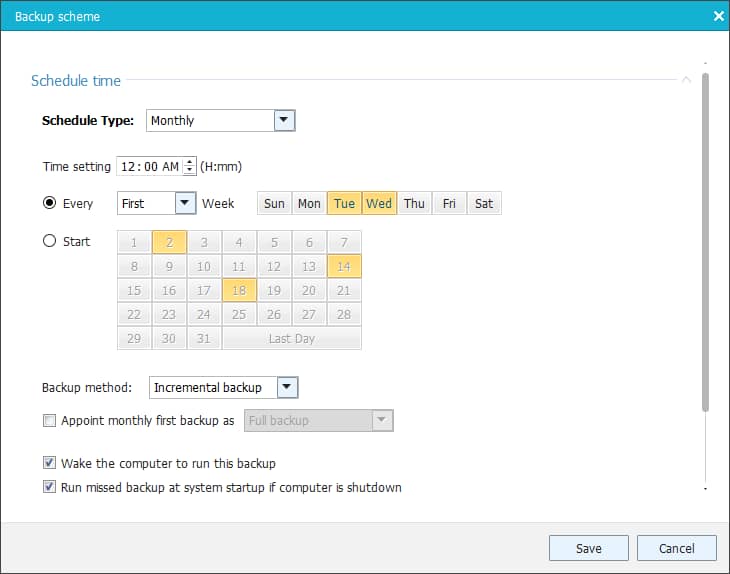Screen dimensions: 730x574
Task: Collapse the Schedule time section
Action: click(686, 80)
